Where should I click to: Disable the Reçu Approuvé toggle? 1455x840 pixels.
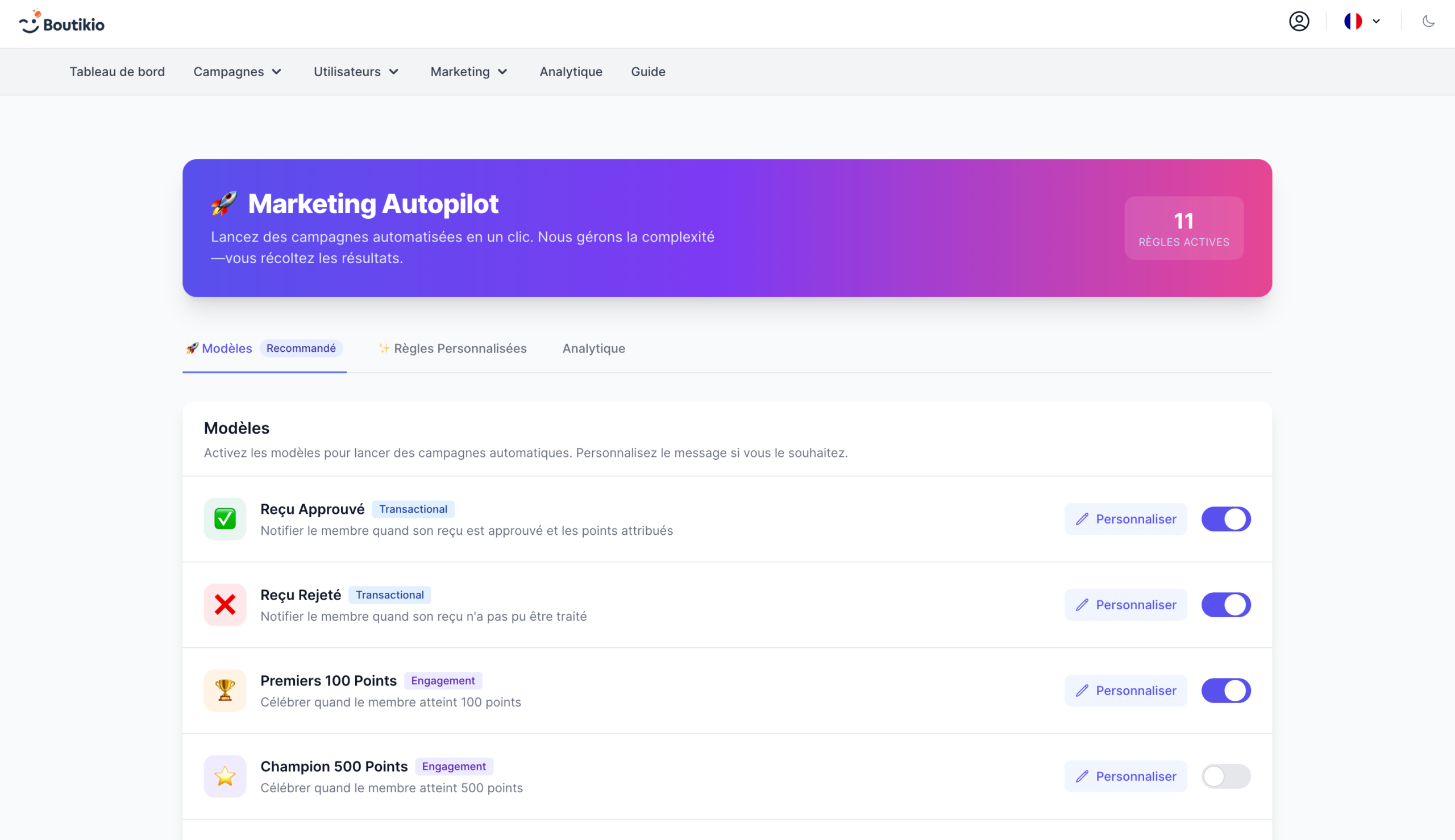[1225, 519]
